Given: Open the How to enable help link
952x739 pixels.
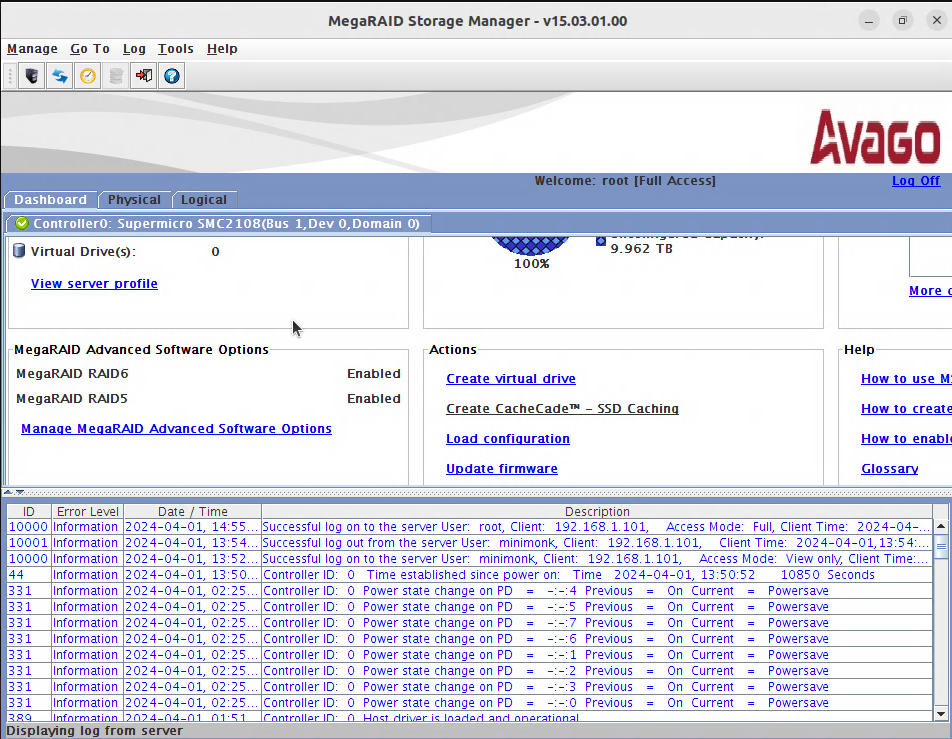Looking at the screenshot, I should [x=906, y=438].
